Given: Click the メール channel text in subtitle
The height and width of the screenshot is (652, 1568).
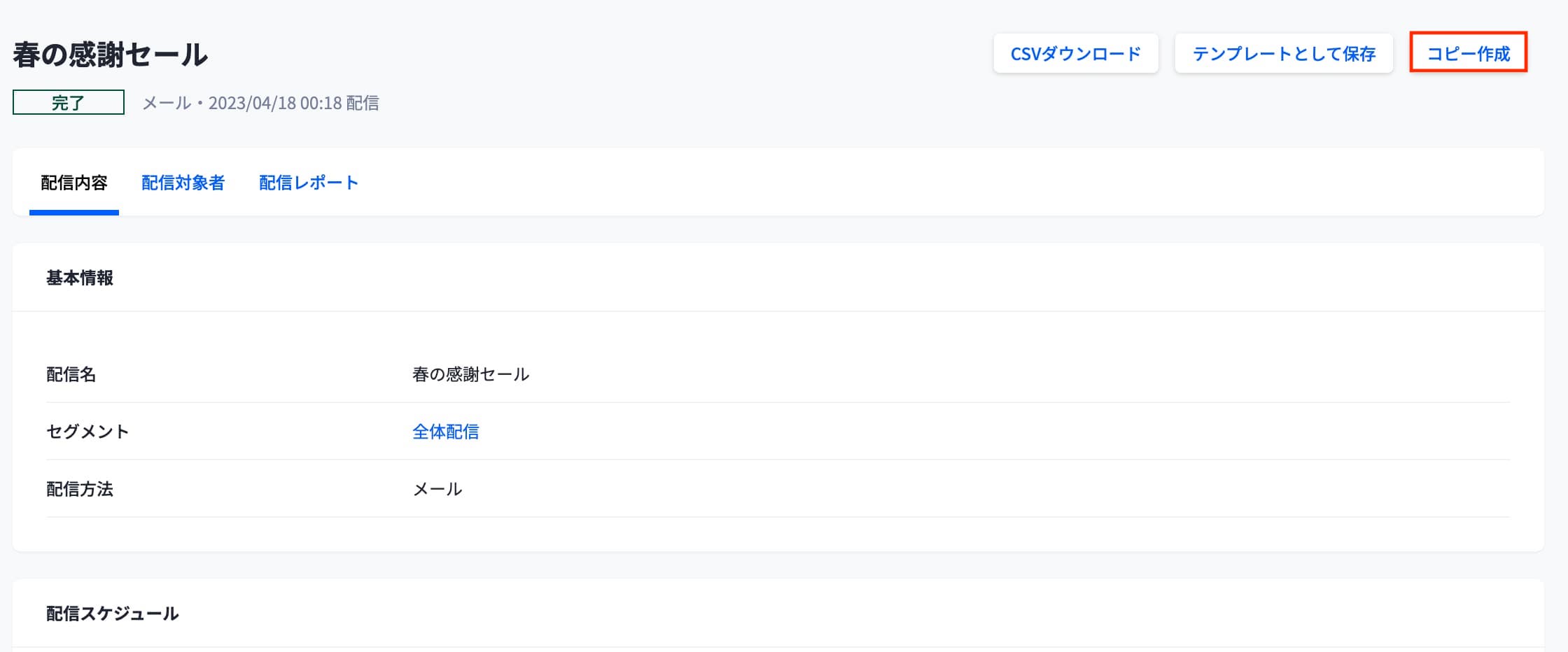Looking at the screenshot, I should coord(167,104).
